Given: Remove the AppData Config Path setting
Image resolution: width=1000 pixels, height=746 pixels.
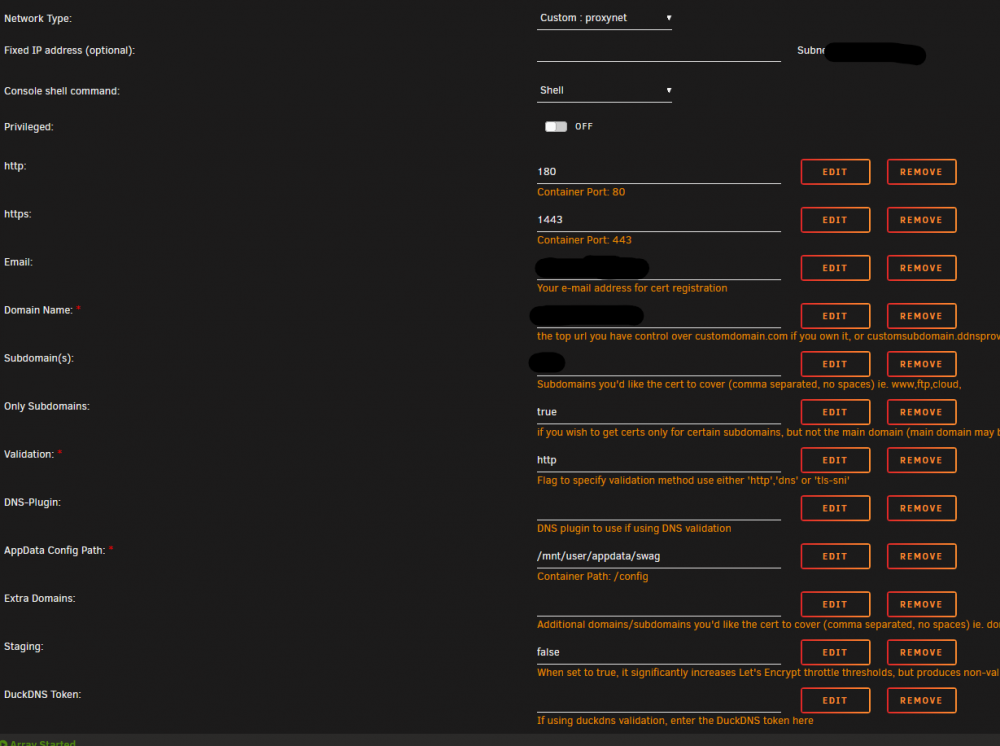Looking at the screenshot, I should (x=921, y=556).
